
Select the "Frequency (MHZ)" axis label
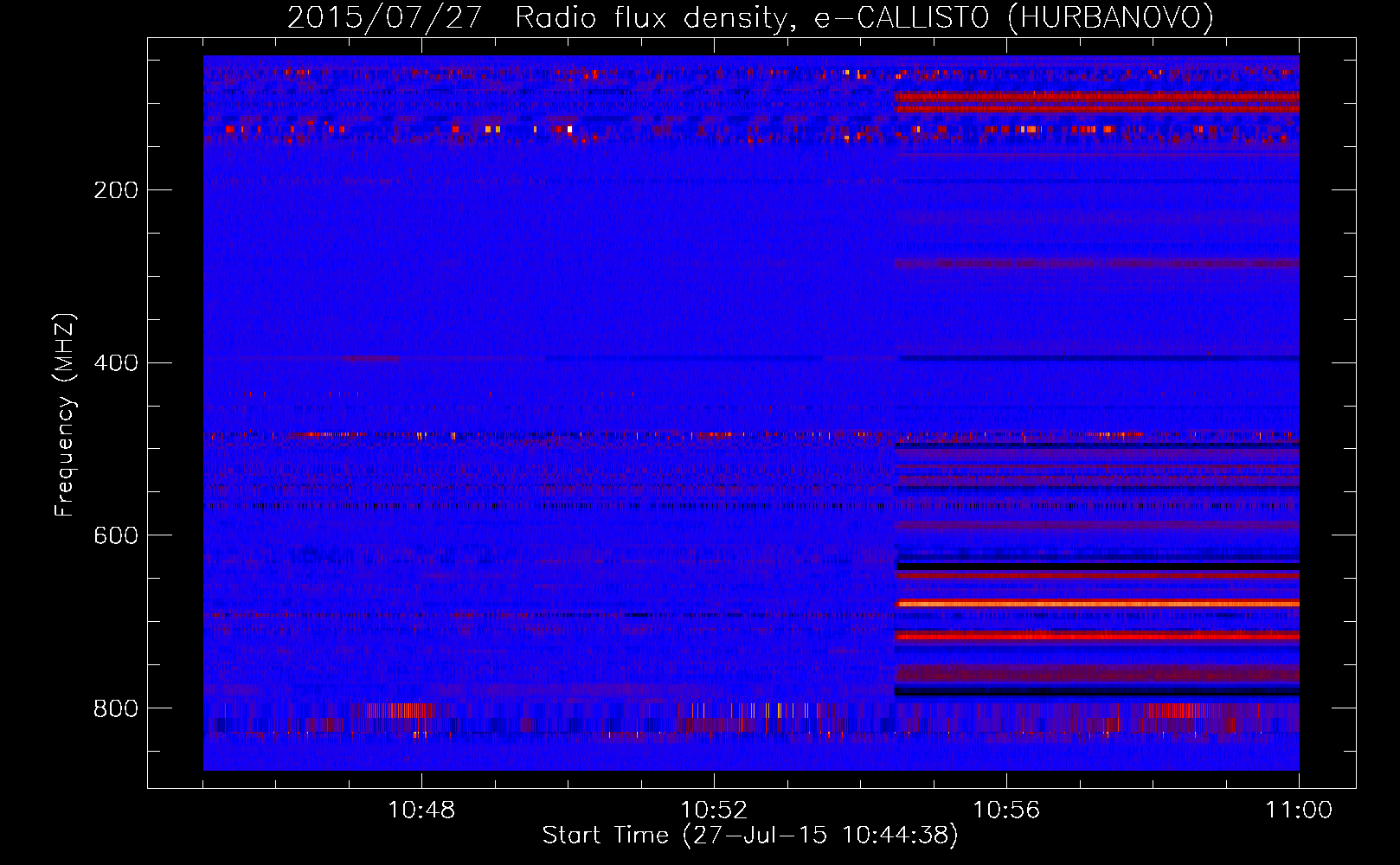click(x=66, y=414)
